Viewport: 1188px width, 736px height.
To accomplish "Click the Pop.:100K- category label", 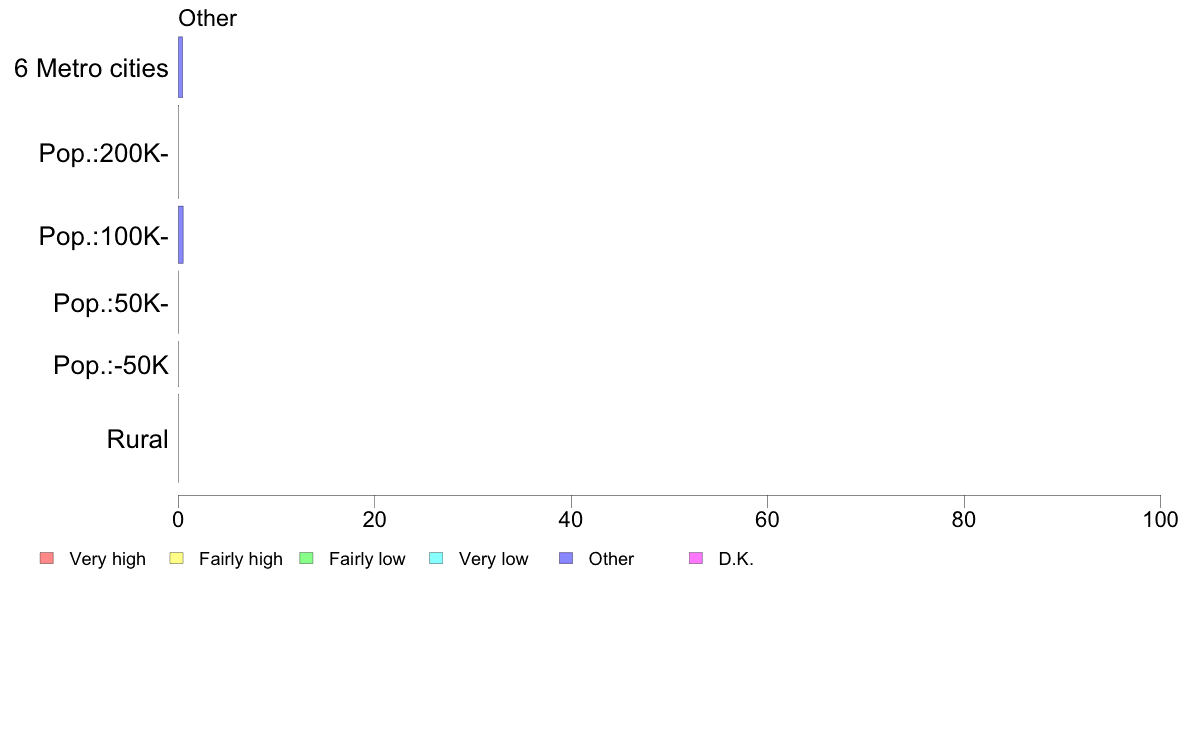I will tap(104, 236).
